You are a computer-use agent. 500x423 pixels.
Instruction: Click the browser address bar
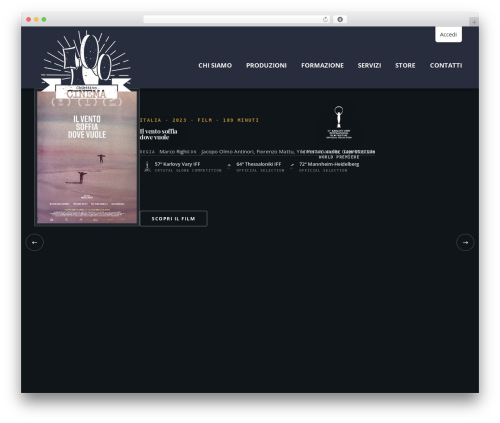pos(237,19)
